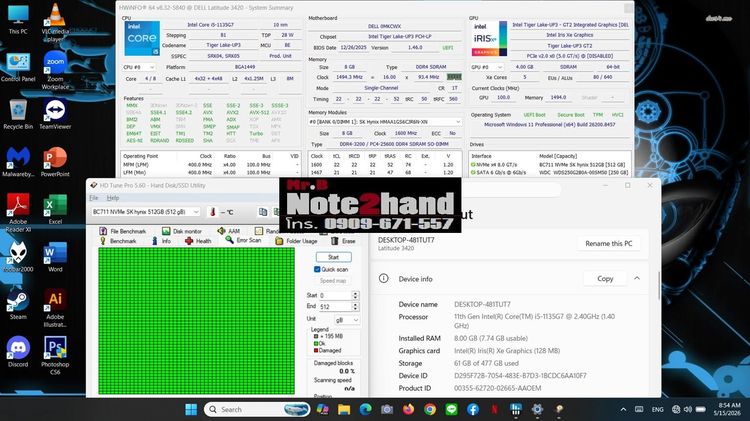Screen dimensions: 750x421
Task: Click the ENG language indicator
Action: click(658, 410)
